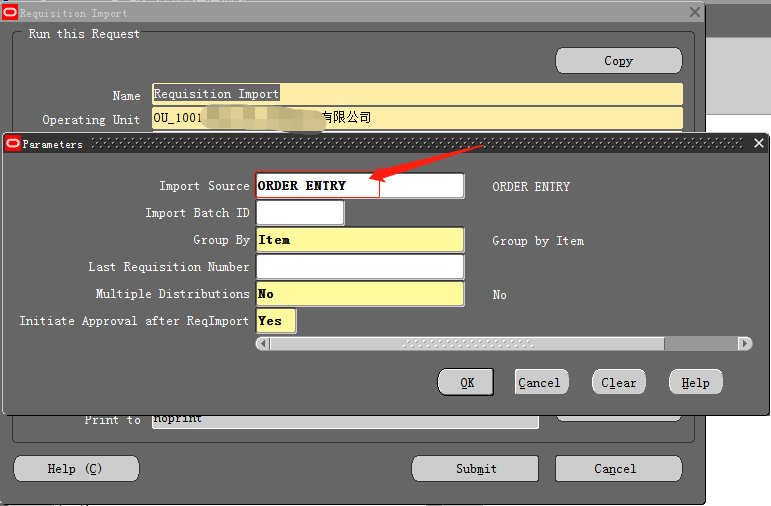Screen dimensions: 771x506
Task: Click the scrollbar left arrow
Action: (x=263, y=343)
